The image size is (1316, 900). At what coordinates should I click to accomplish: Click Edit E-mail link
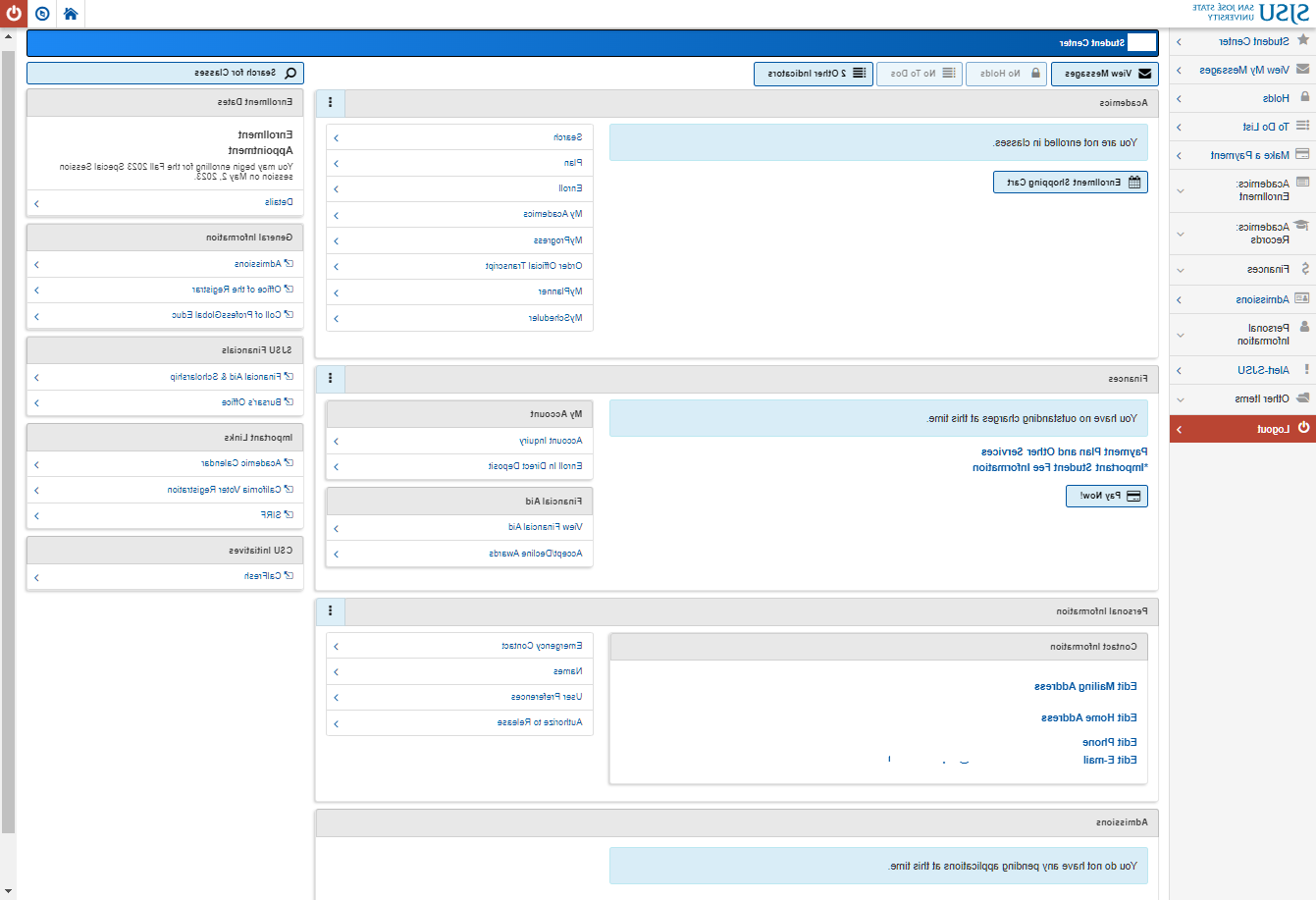tap(1110, 760)
